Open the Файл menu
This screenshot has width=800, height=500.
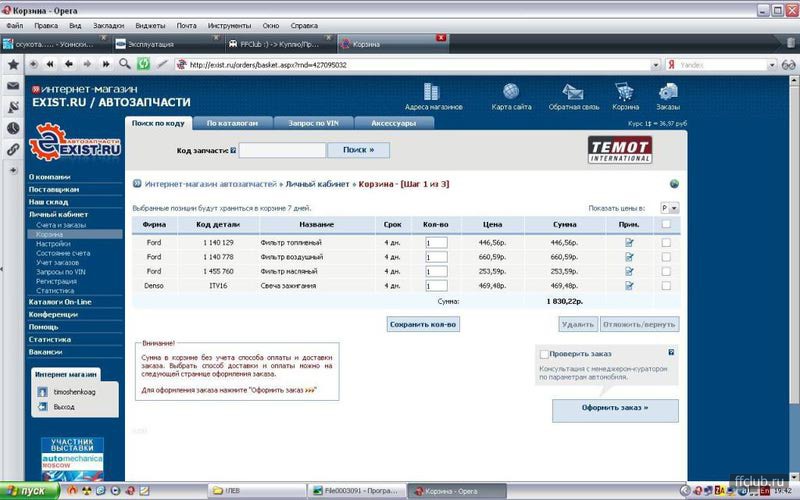click(x=15, y=26)
